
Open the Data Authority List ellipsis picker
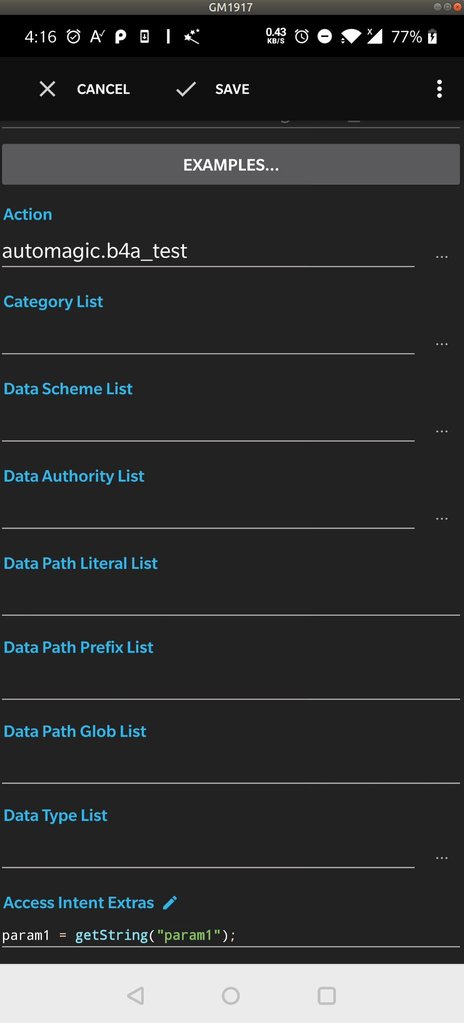pos(442,519)
